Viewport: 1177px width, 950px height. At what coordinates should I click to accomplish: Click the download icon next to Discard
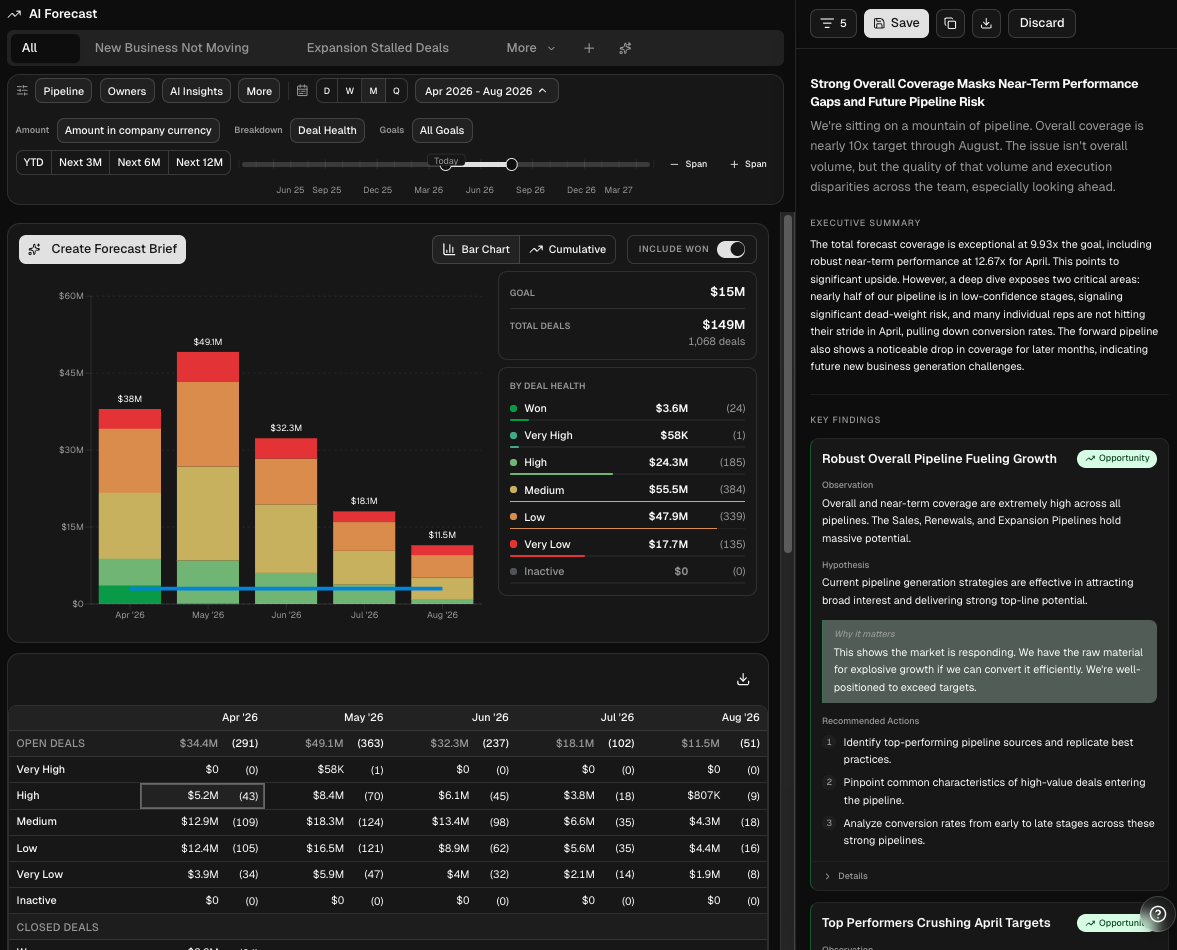(986, 23)
